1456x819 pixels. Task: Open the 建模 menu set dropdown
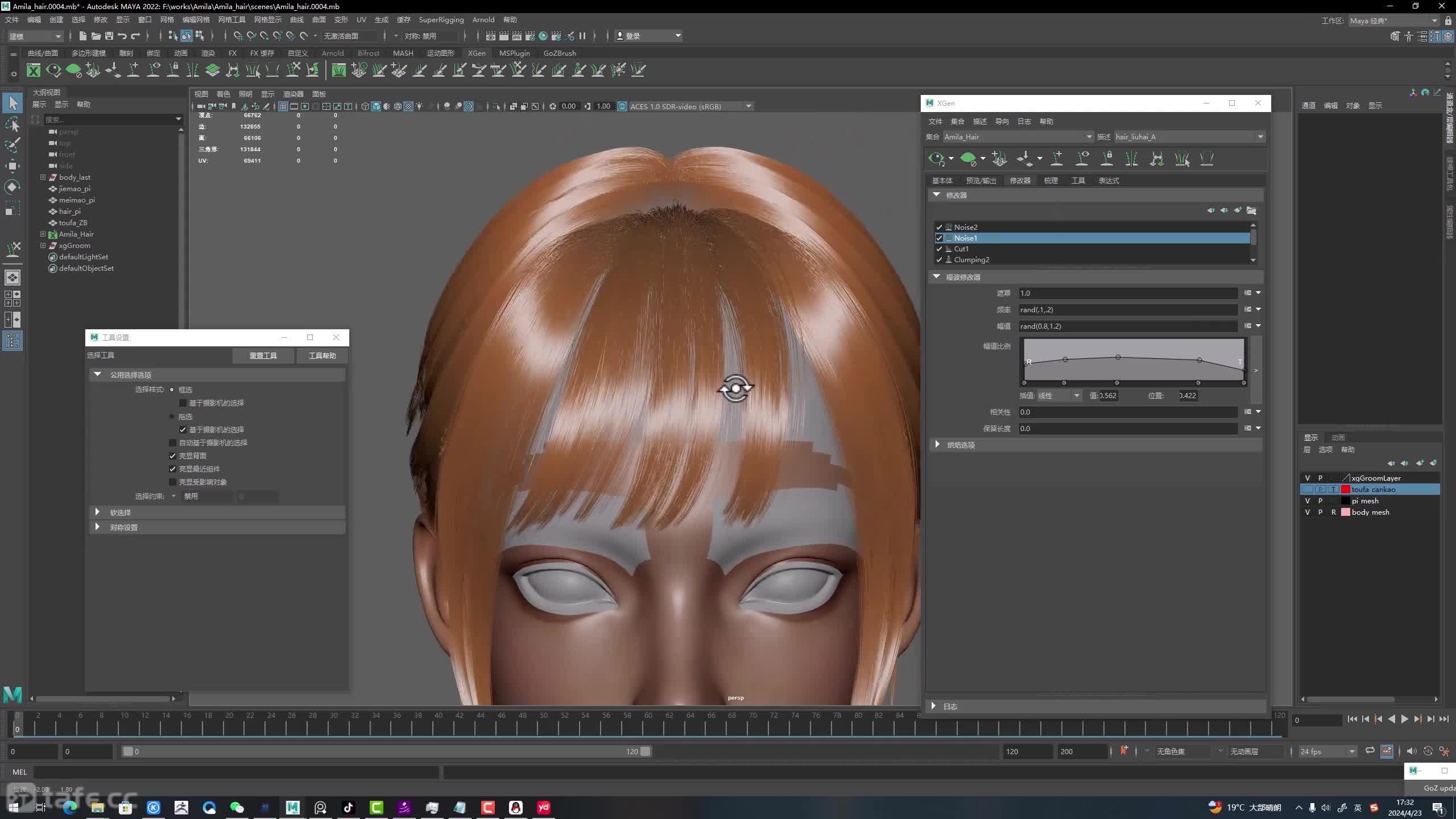pos(35,36)
